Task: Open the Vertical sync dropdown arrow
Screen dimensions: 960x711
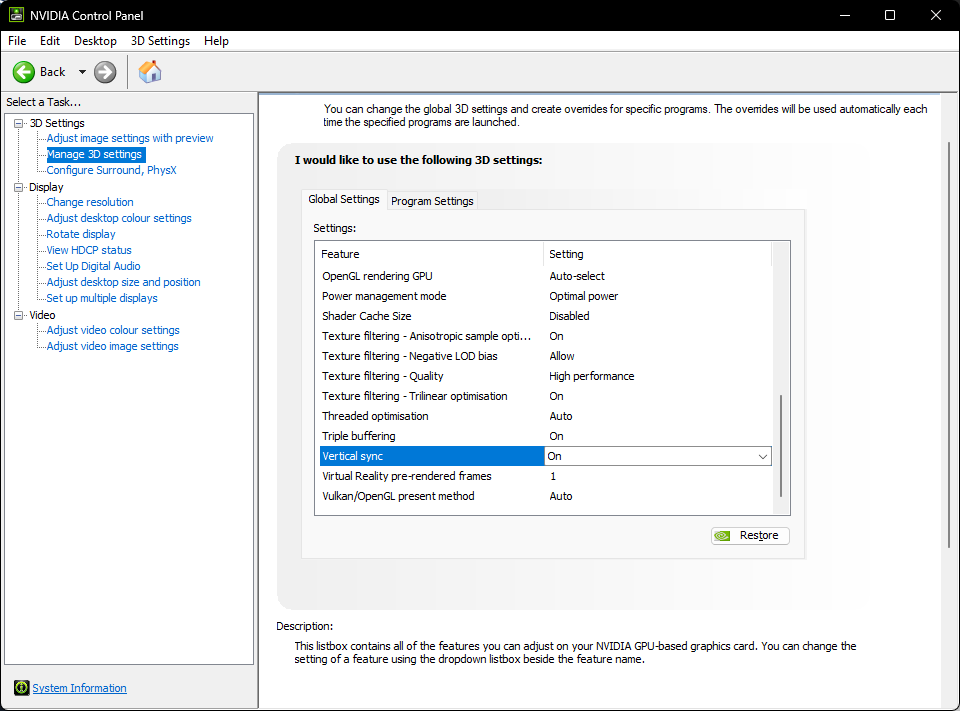Action: tap(763, 456)
